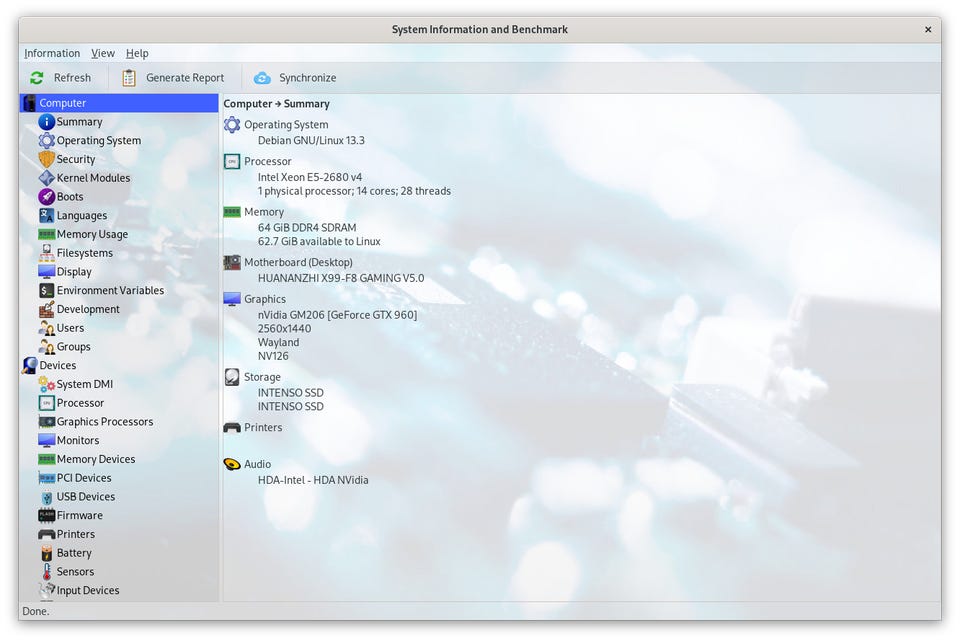Viewport: 960px width, 641px height.
Task: Click the Refresh toolbar icon
Action: pos(37,78)
